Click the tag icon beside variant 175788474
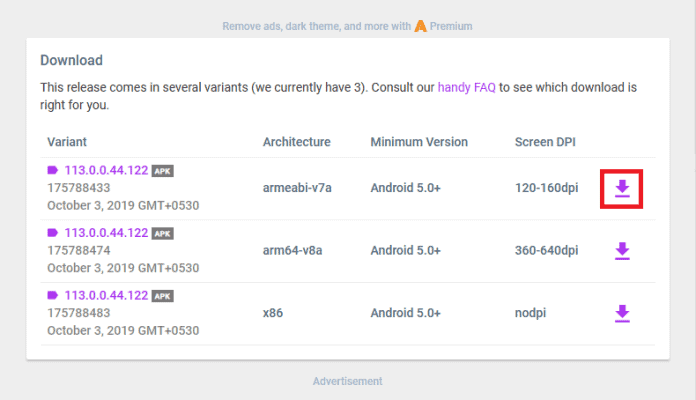Image resolution: width=696 pixels, height=400 pixels. pos(53,233)
